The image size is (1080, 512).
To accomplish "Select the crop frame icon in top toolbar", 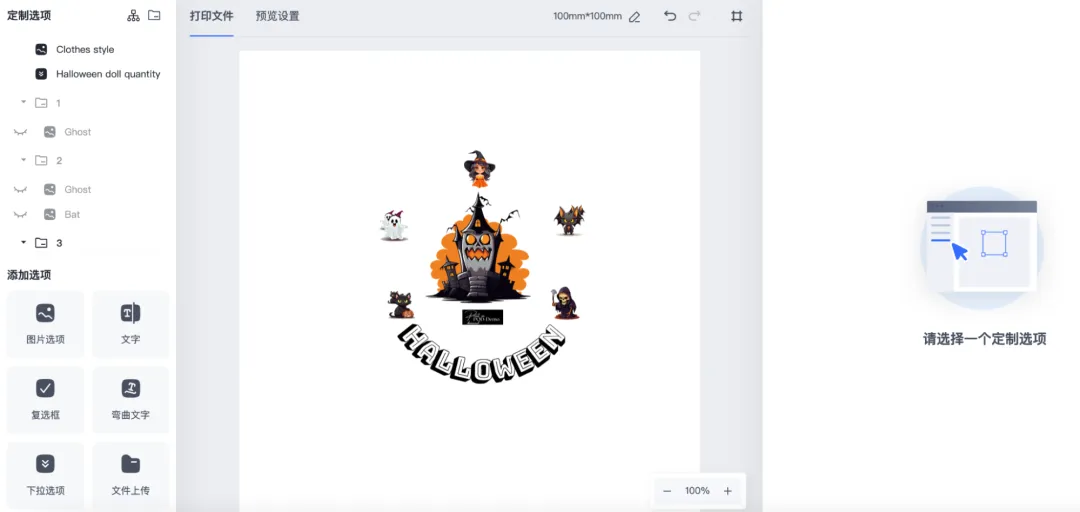I will coord(736,16).
